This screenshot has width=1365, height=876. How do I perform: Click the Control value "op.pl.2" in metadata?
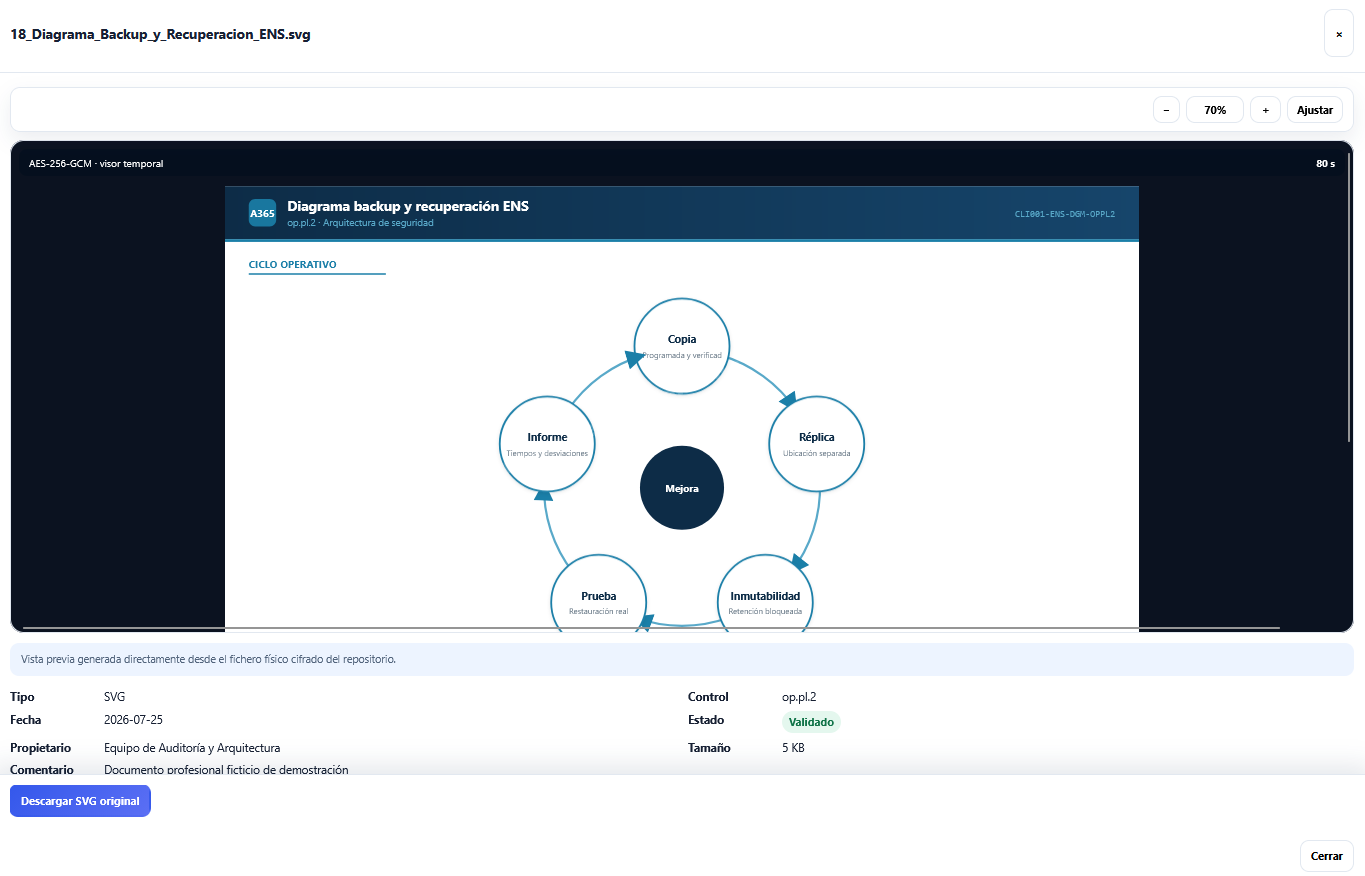[x=800, y=697]
